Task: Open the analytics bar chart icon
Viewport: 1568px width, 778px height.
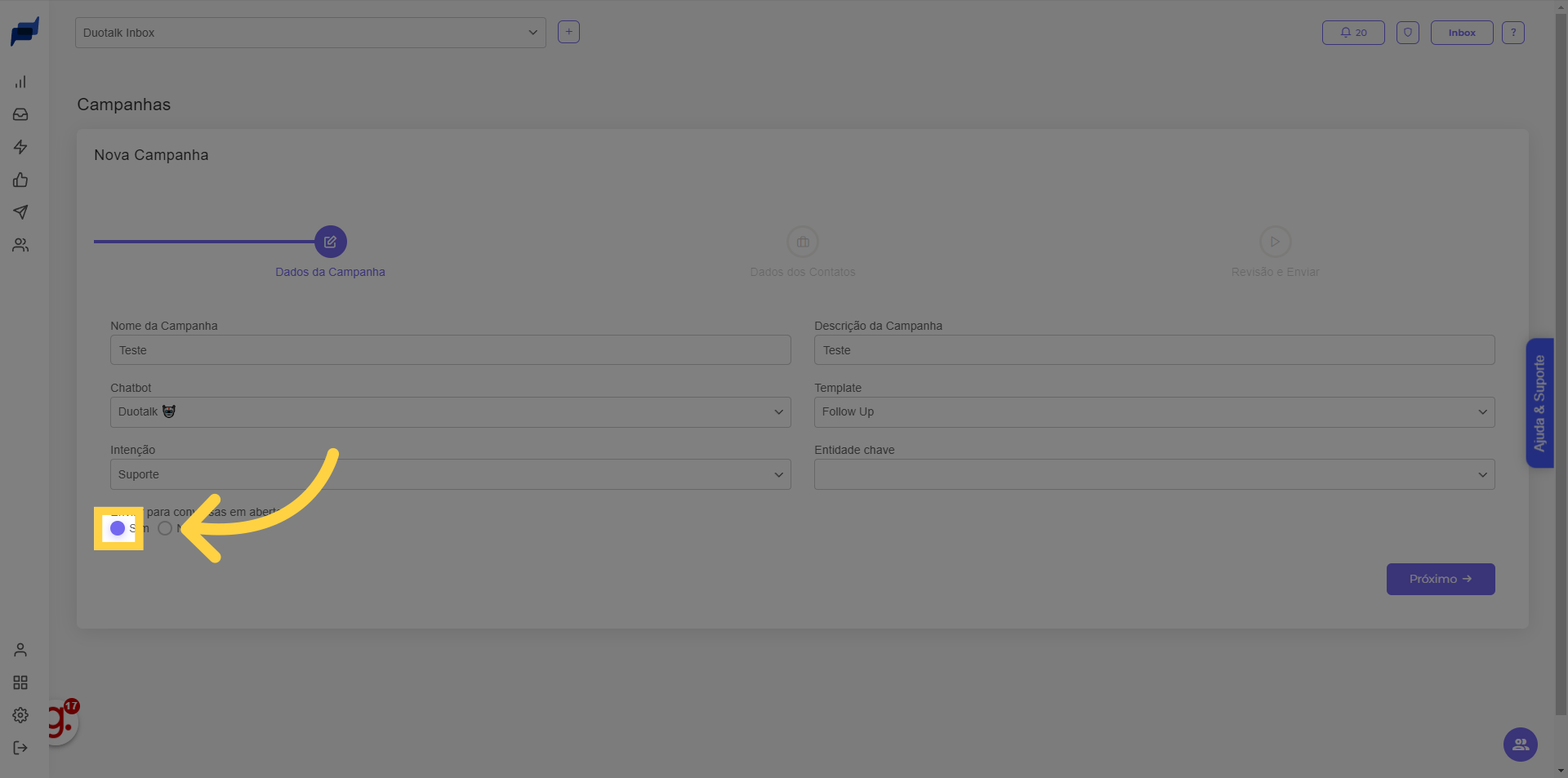Action: 20,82
